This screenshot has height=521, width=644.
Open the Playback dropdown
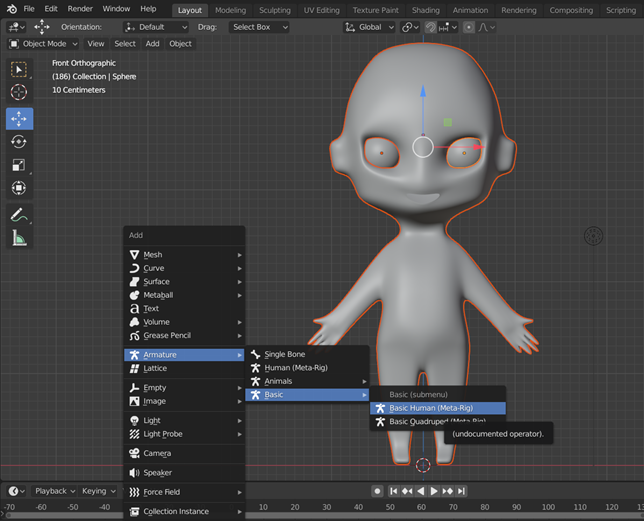(55, 491)
